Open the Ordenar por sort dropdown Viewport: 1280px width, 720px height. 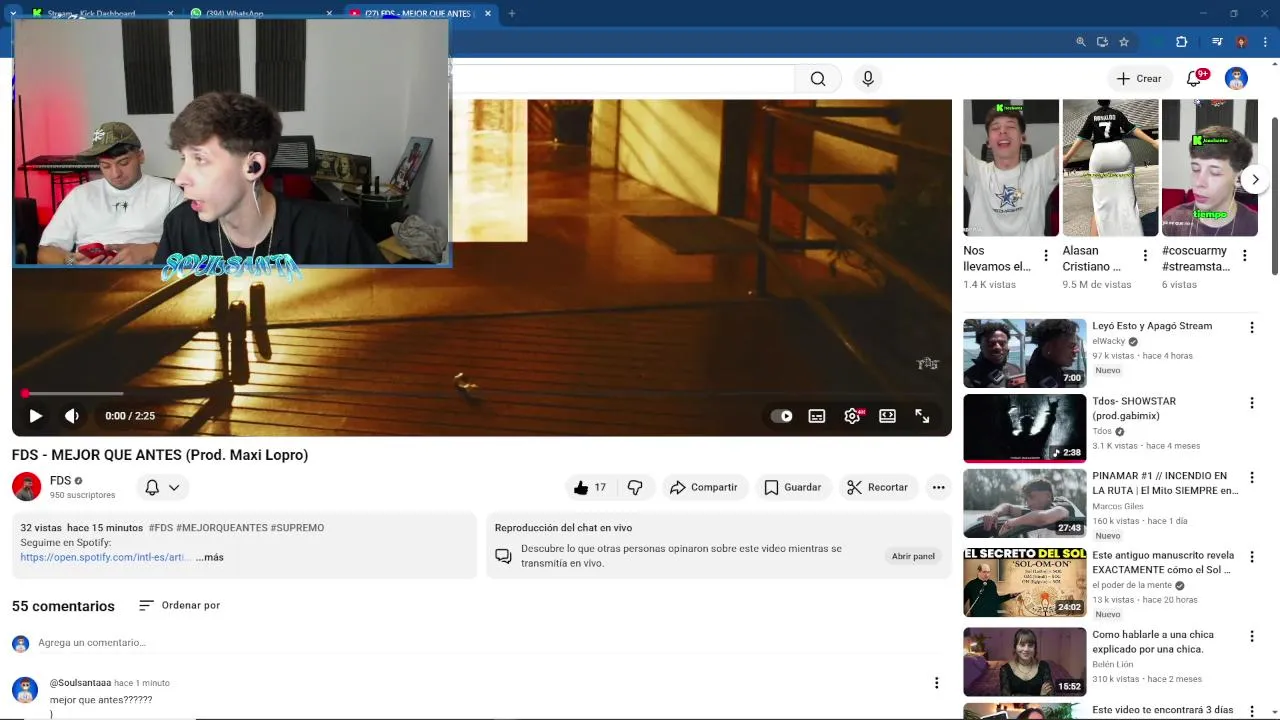point(179,605)
